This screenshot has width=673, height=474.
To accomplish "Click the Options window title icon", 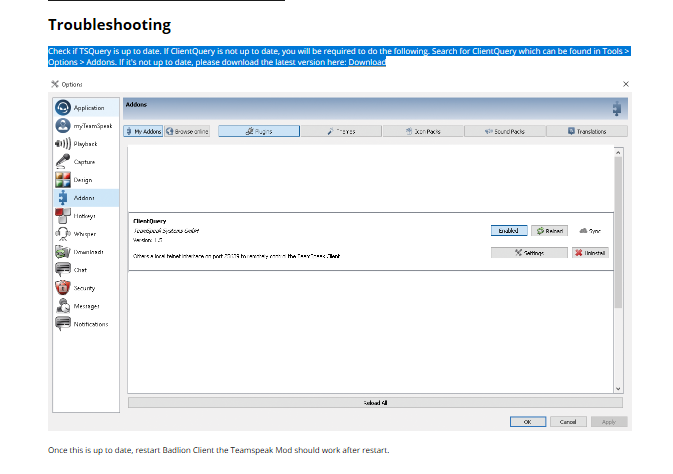I will (55, 84).
